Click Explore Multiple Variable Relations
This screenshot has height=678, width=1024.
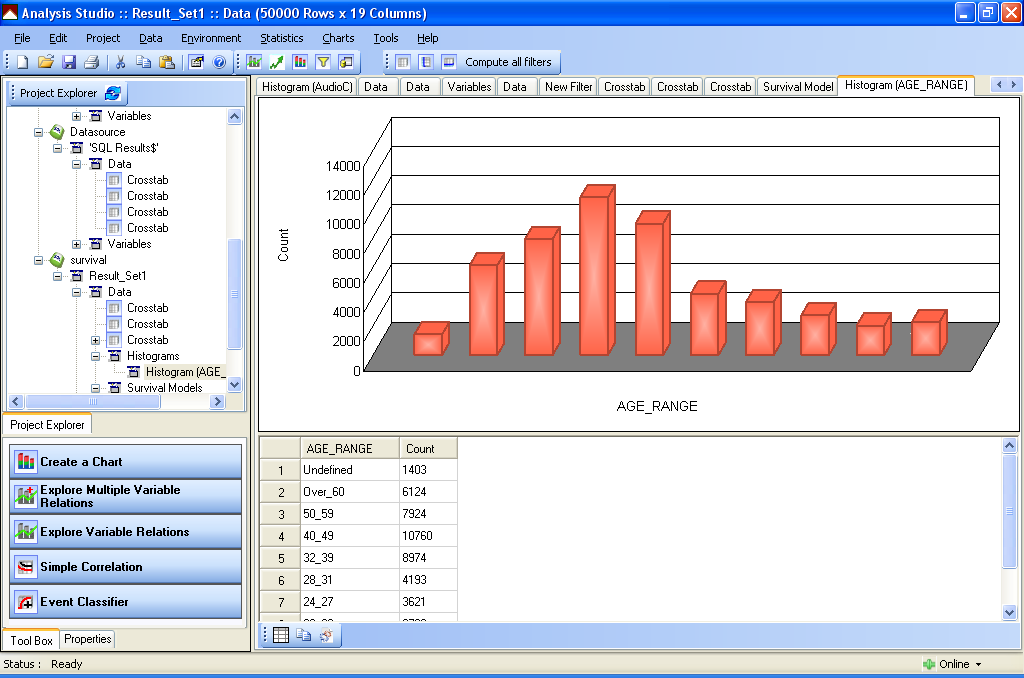pyautogui.click(x=125, y=496)
